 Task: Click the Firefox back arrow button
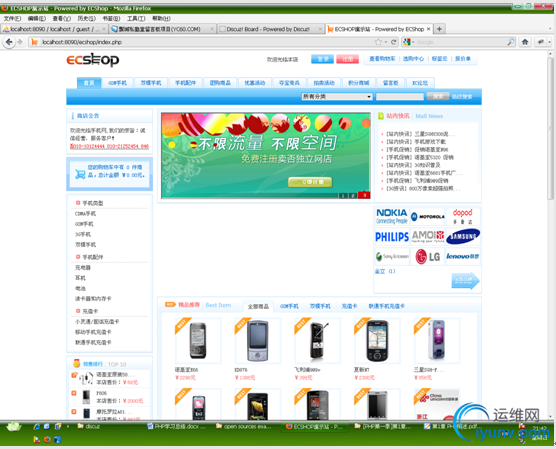(x=9, y=42)
